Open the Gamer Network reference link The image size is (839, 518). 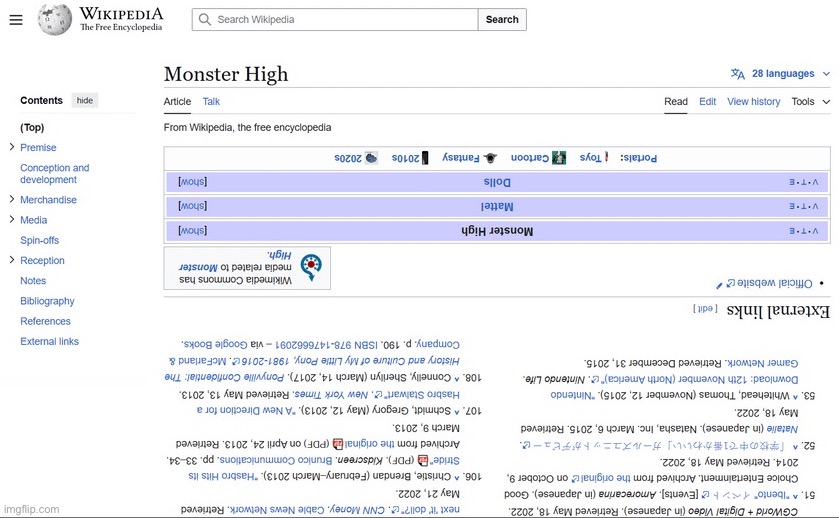(761, 363)
